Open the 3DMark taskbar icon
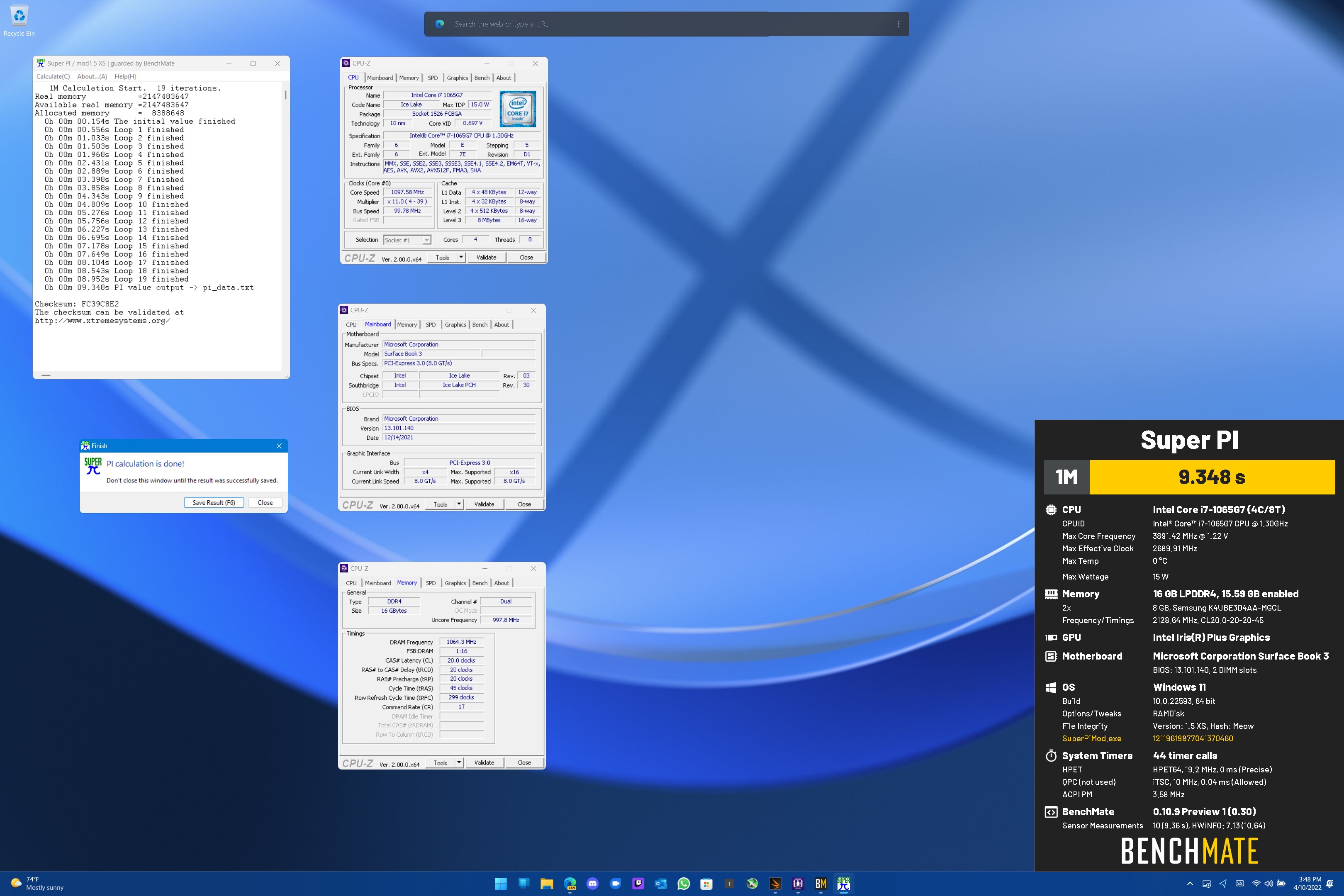This screenshot has height=896, width=1344. (x=775, y=884)
